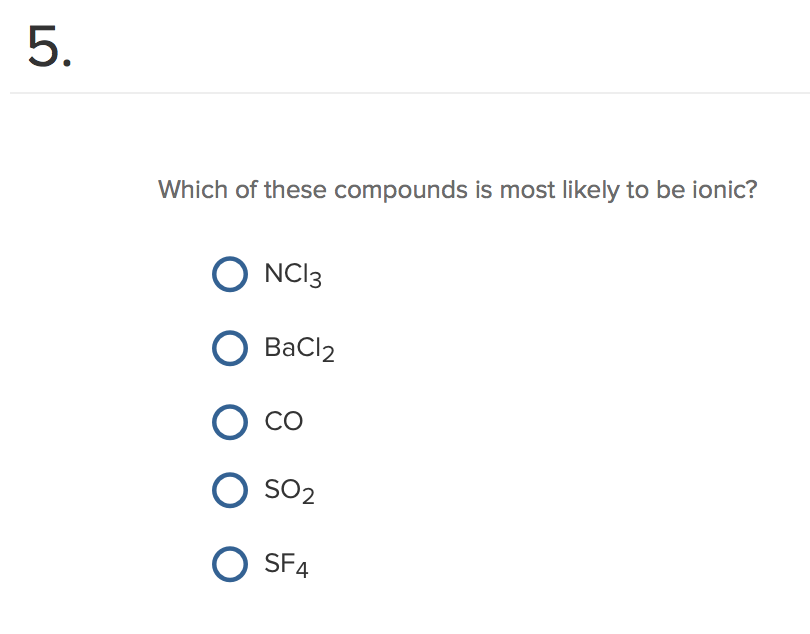The width and height of the screenshot is (810, 634).
Task: Click the circle next to BaCl2
Action: click(230, 348)
